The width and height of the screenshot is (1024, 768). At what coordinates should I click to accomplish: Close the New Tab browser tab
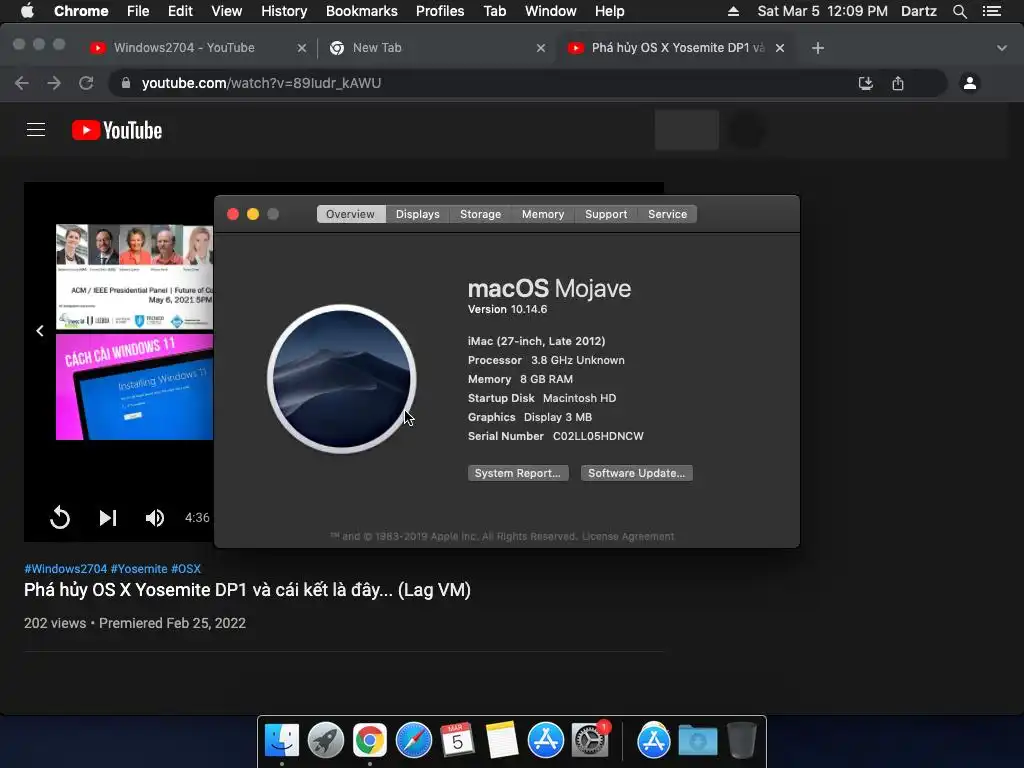[541, 48]
